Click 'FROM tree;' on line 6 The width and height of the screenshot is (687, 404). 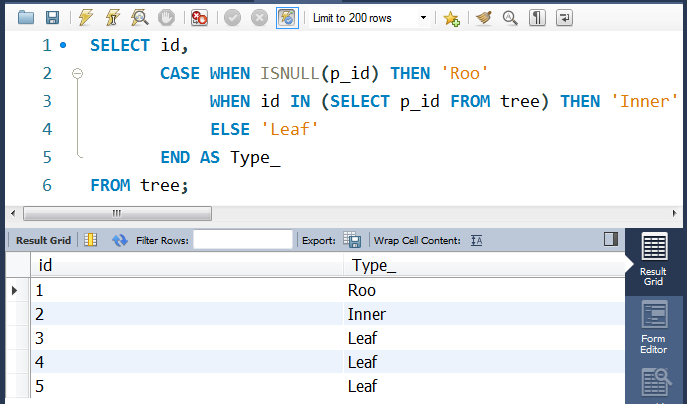pyautogui.click(x=139, y=185)
